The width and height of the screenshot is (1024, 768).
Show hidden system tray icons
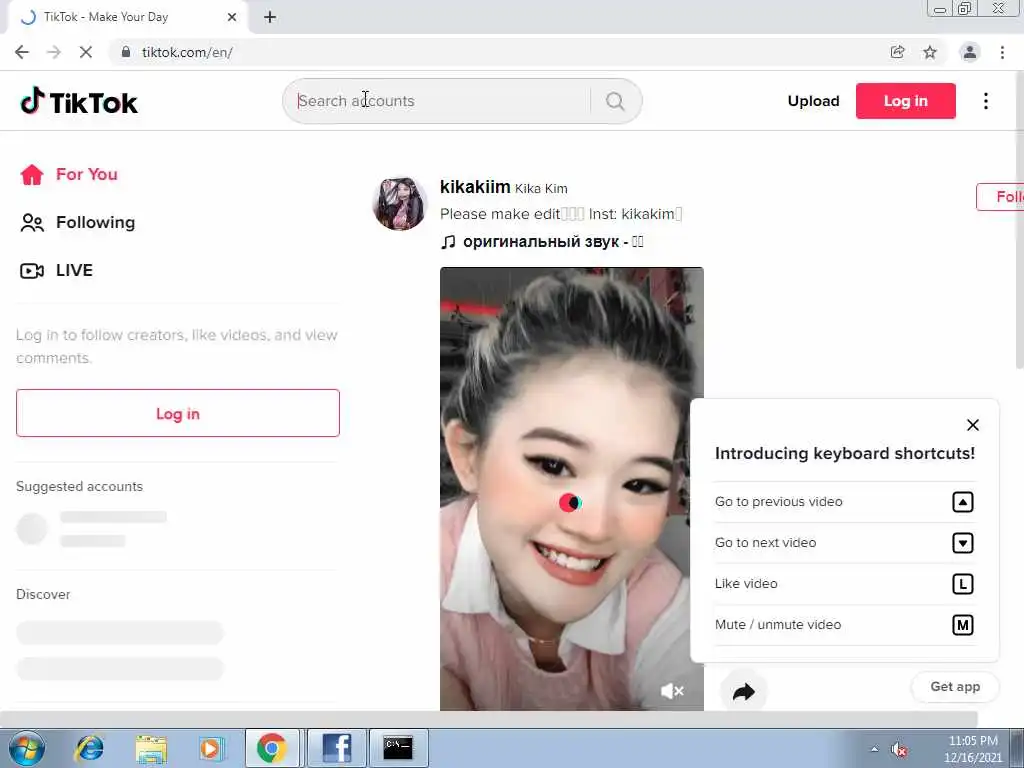[874, 749]
